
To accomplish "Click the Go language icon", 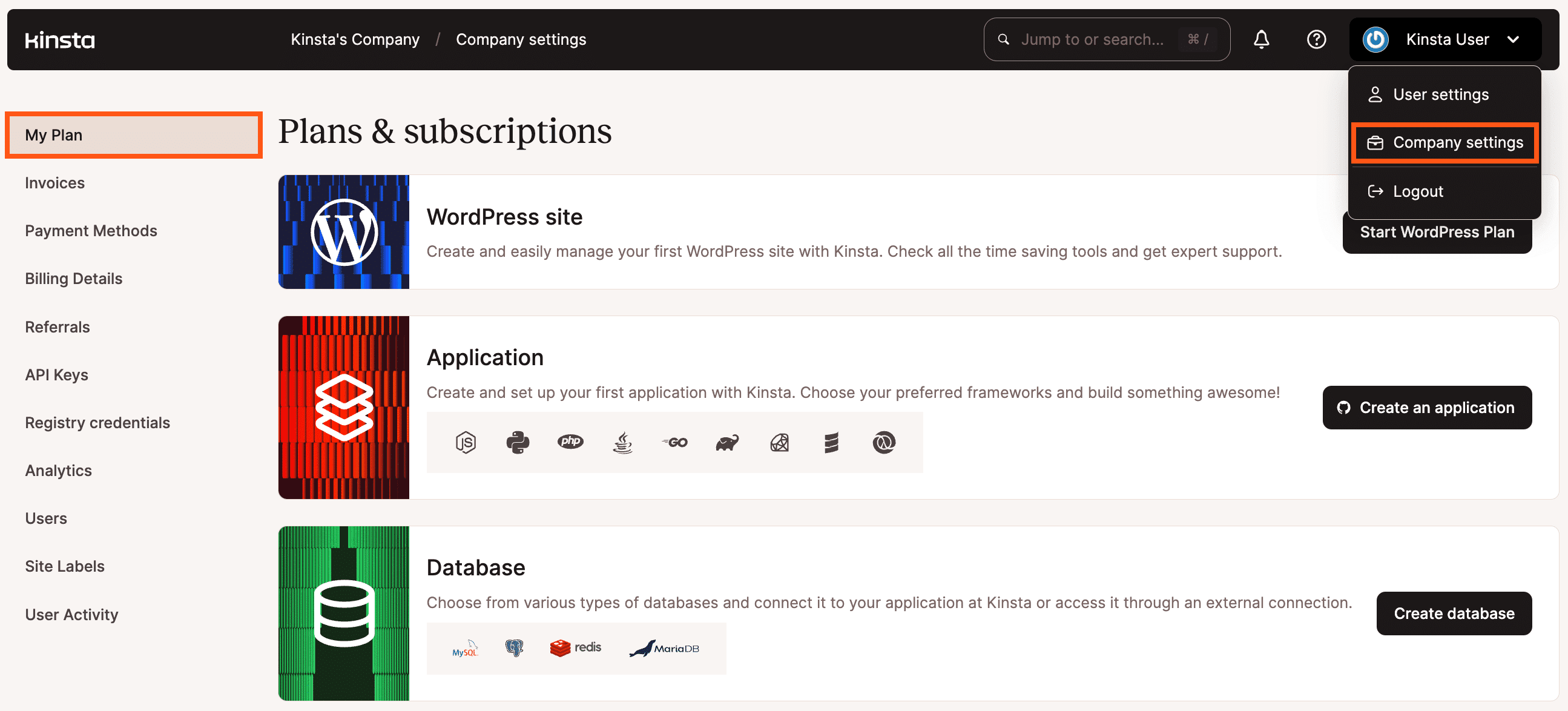I will [x=675, y=443].
